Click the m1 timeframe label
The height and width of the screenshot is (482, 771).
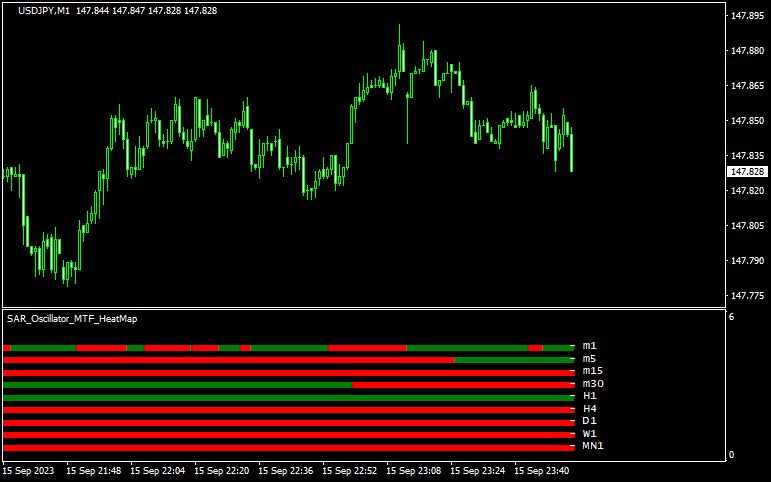pyautogui.click(x=590, y=346)
